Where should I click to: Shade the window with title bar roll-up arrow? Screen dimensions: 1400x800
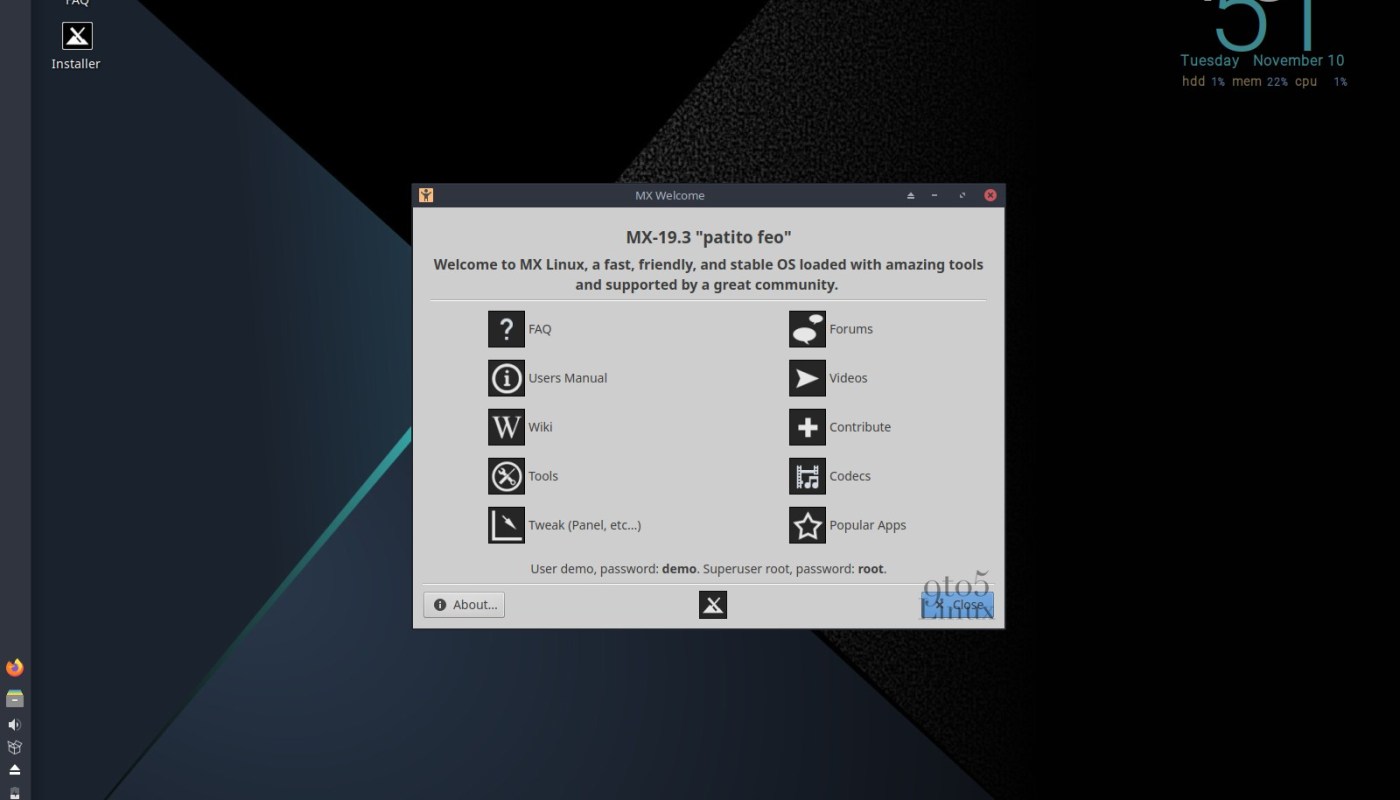click(911, 195)
